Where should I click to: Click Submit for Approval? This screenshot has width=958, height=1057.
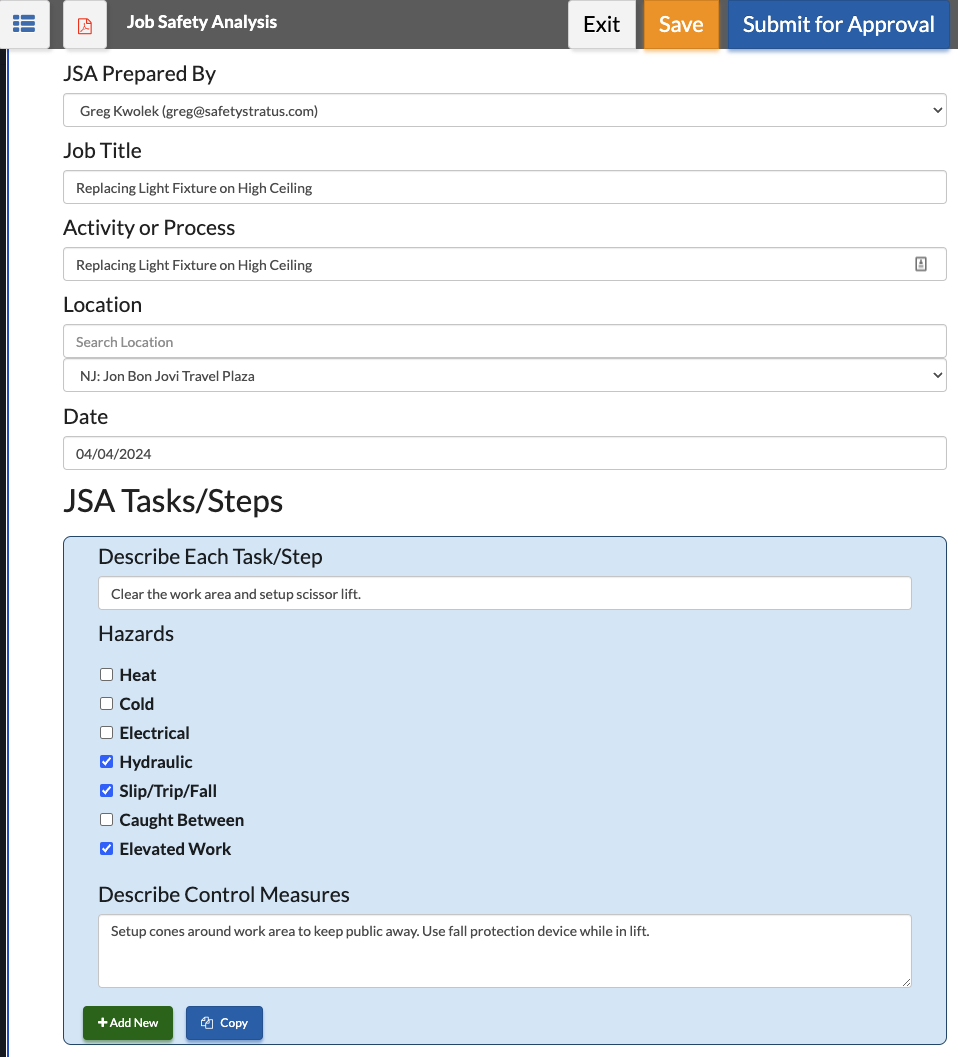click(x=838, y=24)
